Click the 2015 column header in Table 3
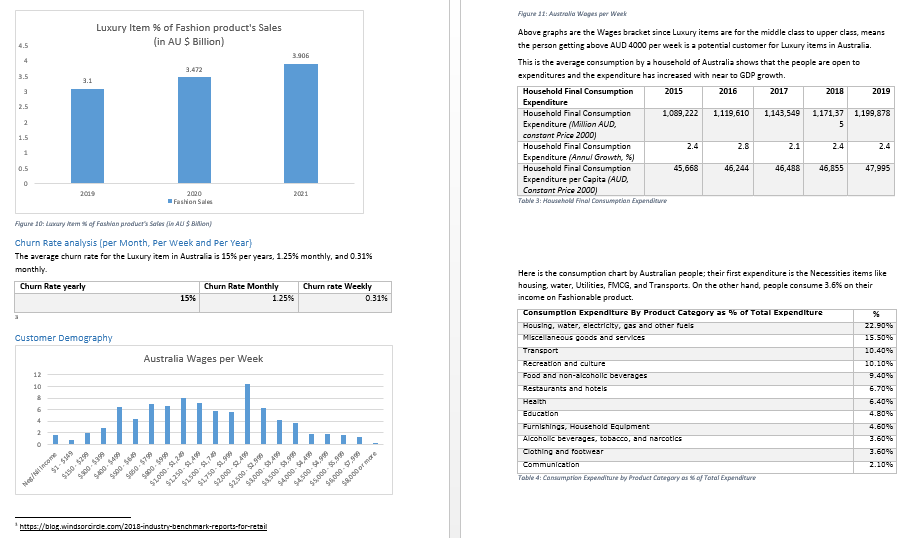This screenshot has height=538, width=904. (x=674, y=91)
